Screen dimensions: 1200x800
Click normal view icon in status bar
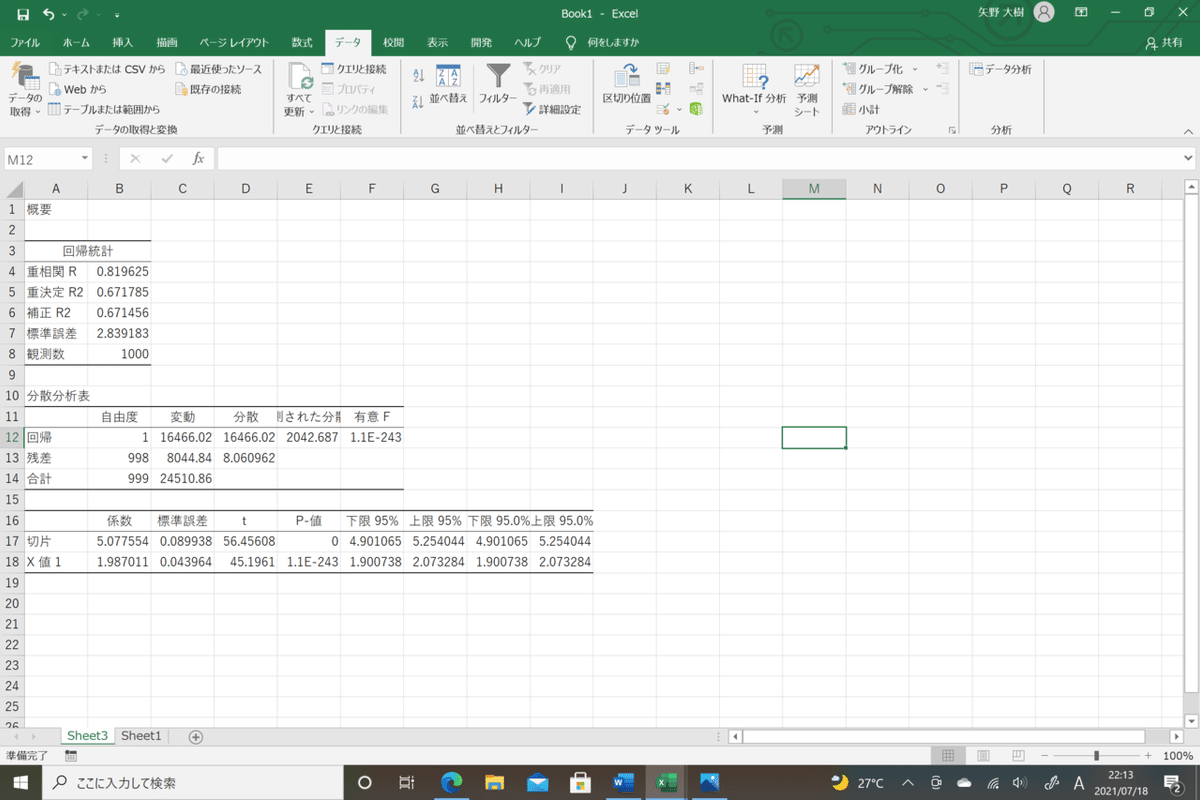tap(948, 756)
